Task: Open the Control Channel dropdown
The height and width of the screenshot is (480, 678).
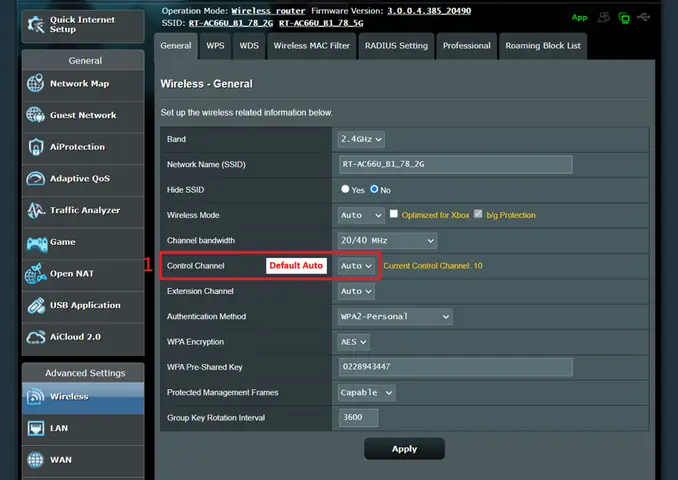Action: click(356, 266)
